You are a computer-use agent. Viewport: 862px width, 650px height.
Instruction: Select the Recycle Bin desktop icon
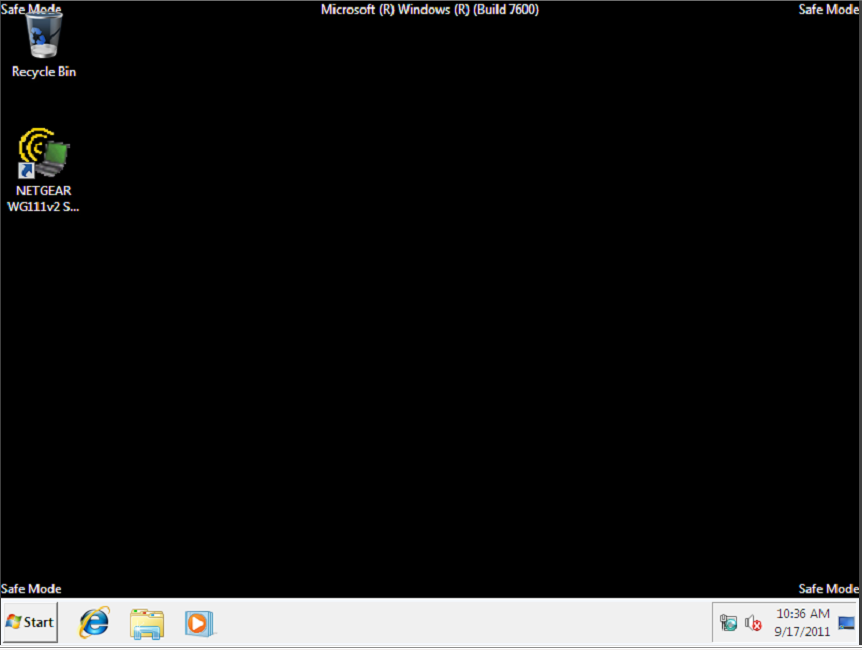43,35
